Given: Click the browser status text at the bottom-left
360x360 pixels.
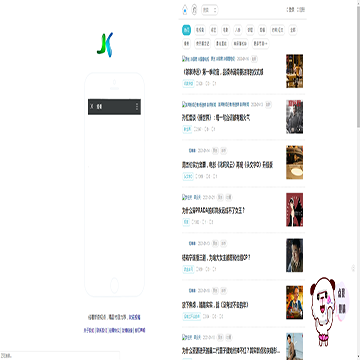Looking at the screenshot, I should coord(7,356).
